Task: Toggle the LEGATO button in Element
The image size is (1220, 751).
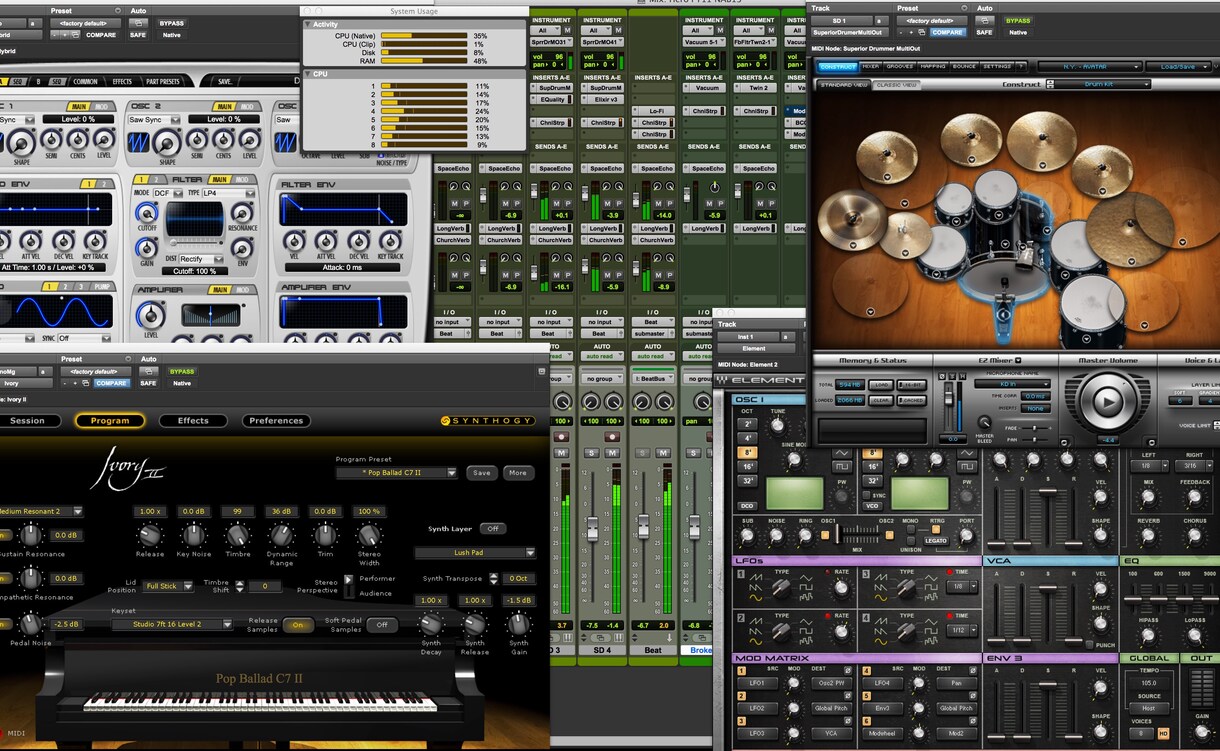Action: [935, 540]
